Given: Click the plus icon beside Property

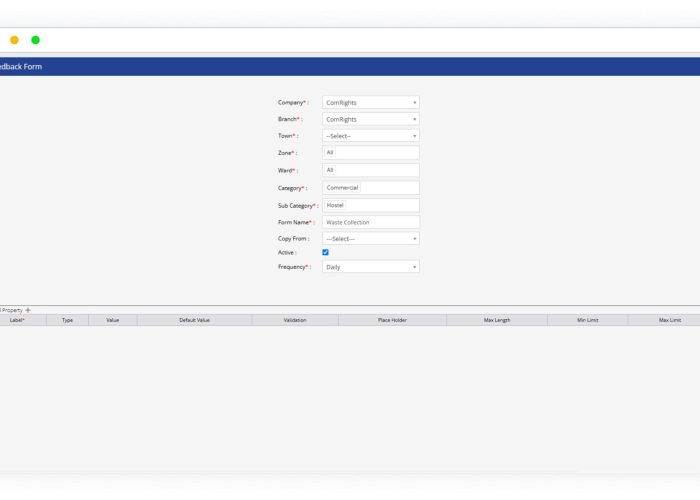Looking at the screenshot, I should 28,310.
